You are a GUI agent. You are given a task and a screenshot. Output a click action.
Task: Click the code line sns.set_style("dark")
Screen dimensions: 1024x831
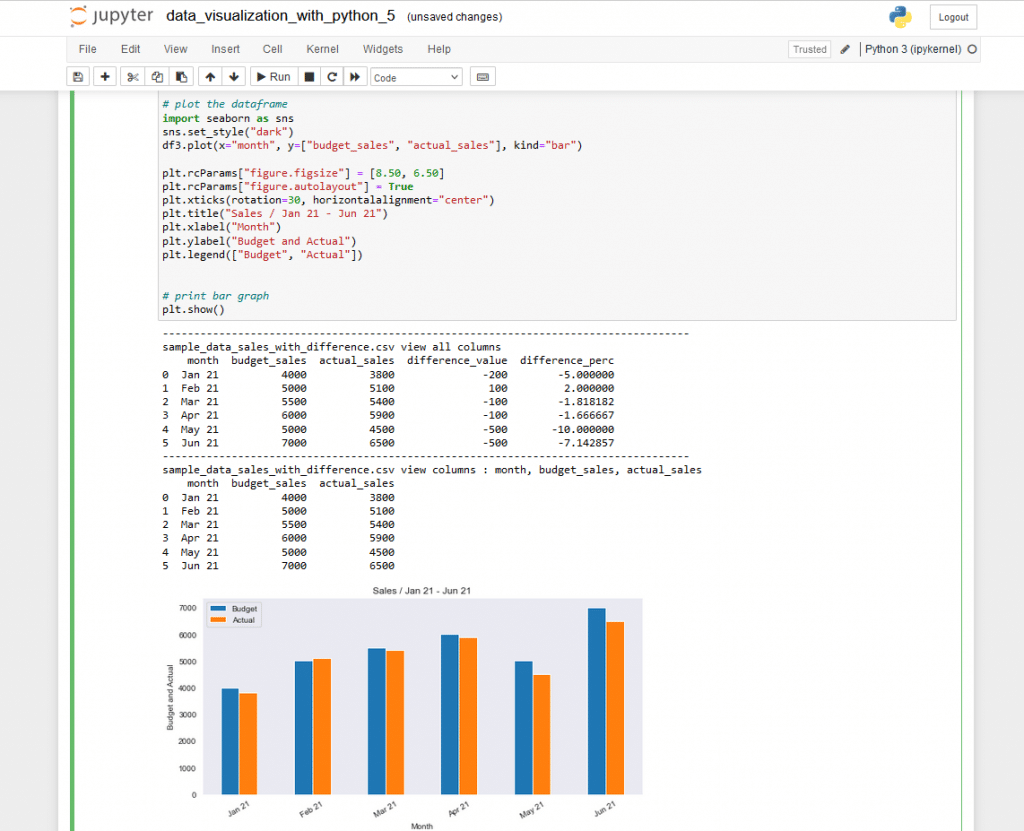(228, 132)
